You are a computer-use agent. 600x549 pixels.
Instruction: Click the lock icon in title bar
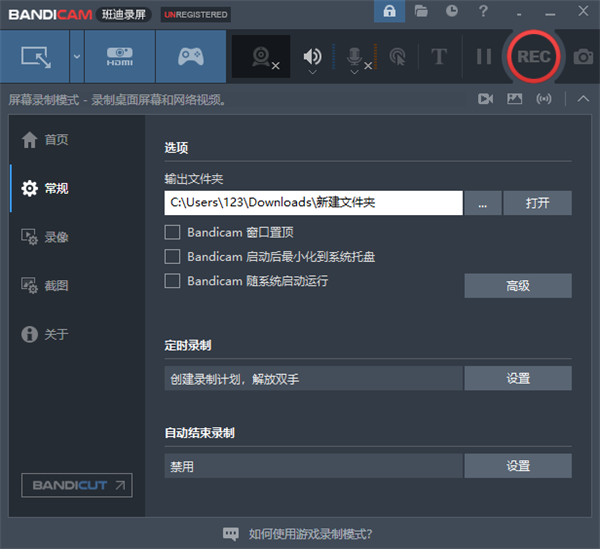[x=390, y=11]
